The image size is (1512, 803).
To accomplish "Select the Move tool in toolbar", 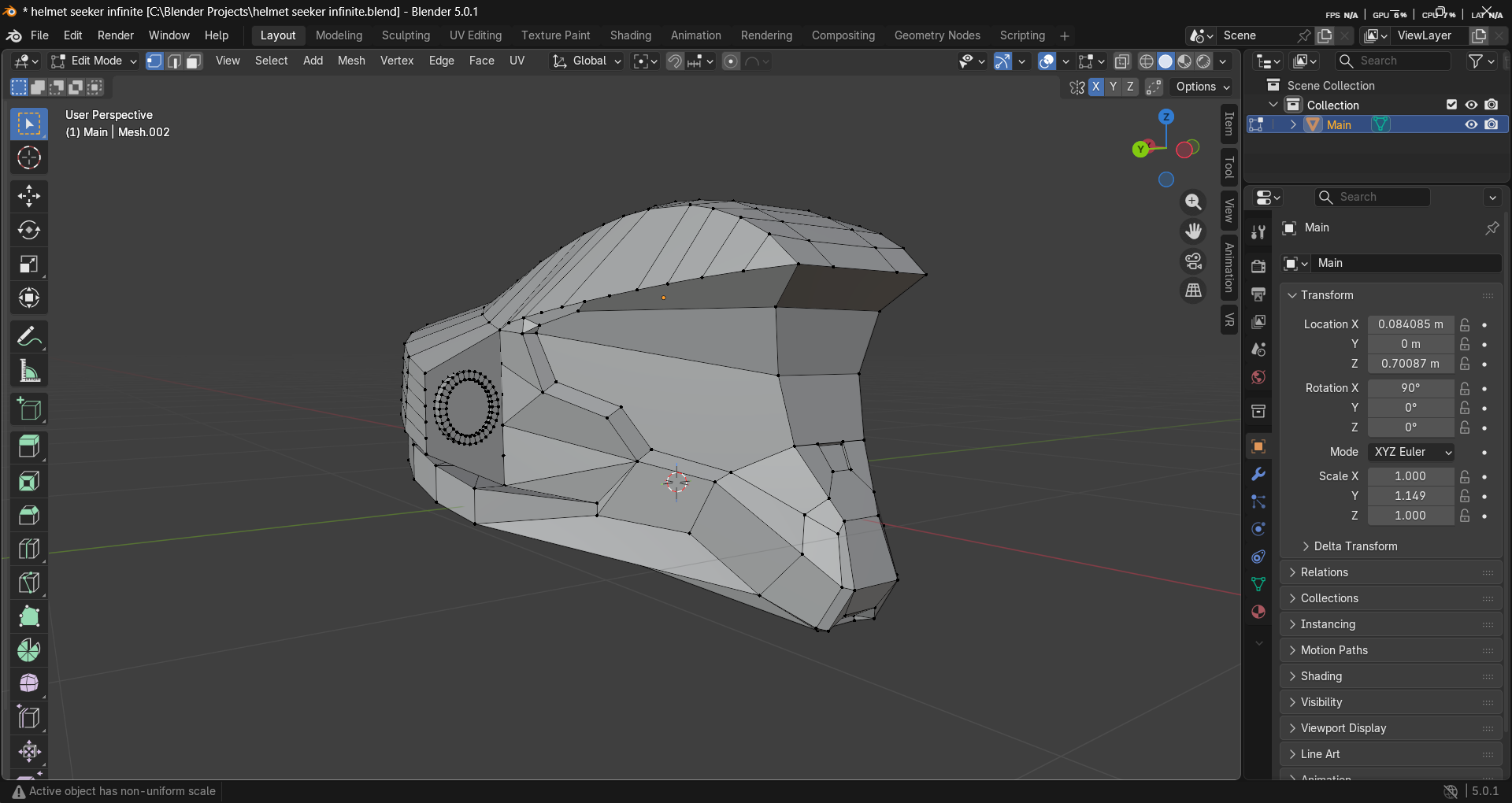I will click(x=29, y=196).
